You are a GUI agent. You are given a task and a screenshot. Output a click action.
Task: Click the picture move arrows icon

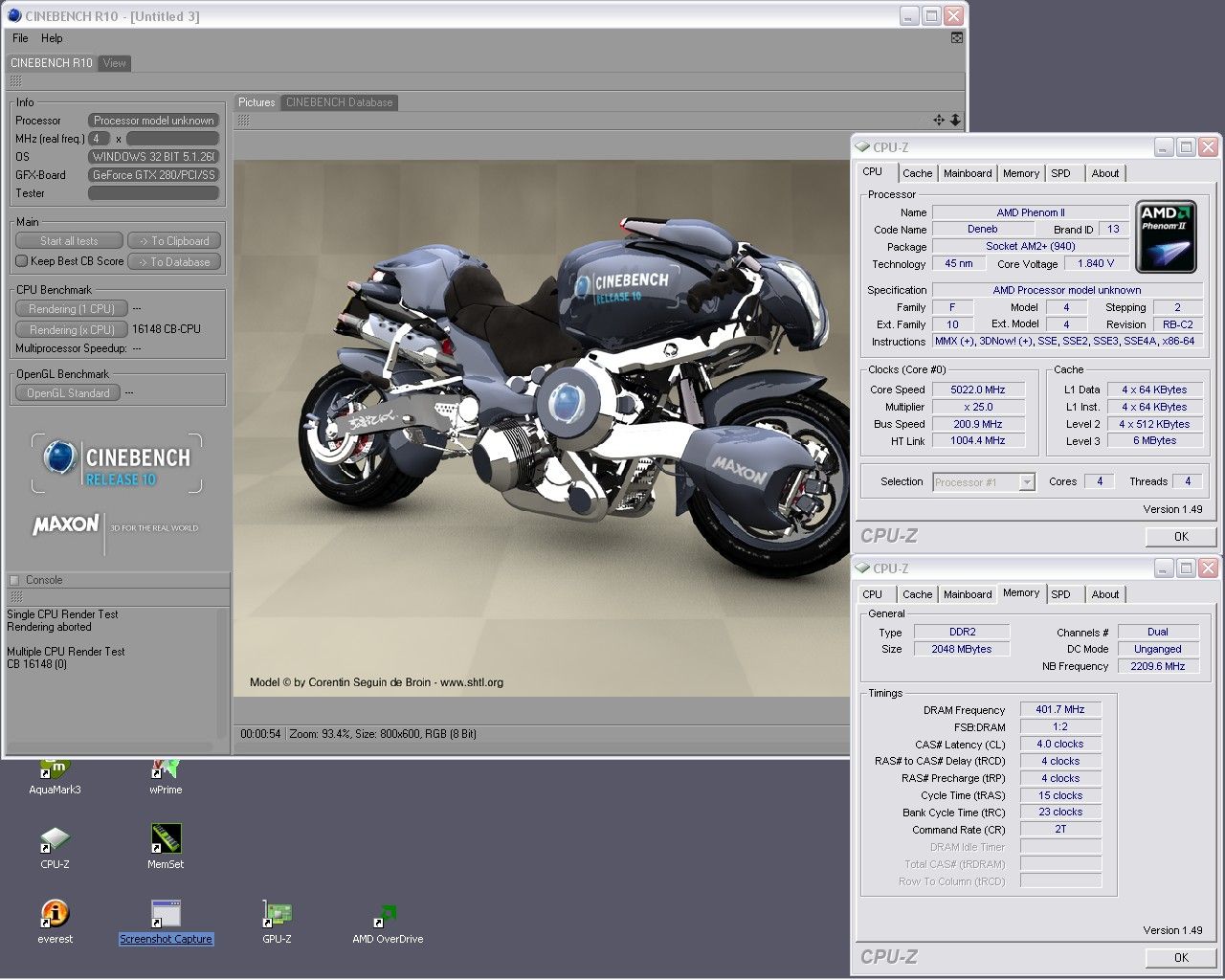click(939, 120)
